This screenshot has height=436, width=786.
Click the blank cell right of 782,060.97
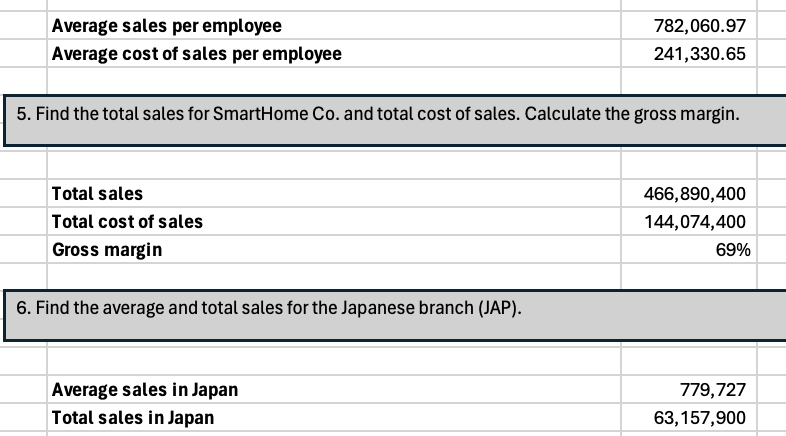771,25
